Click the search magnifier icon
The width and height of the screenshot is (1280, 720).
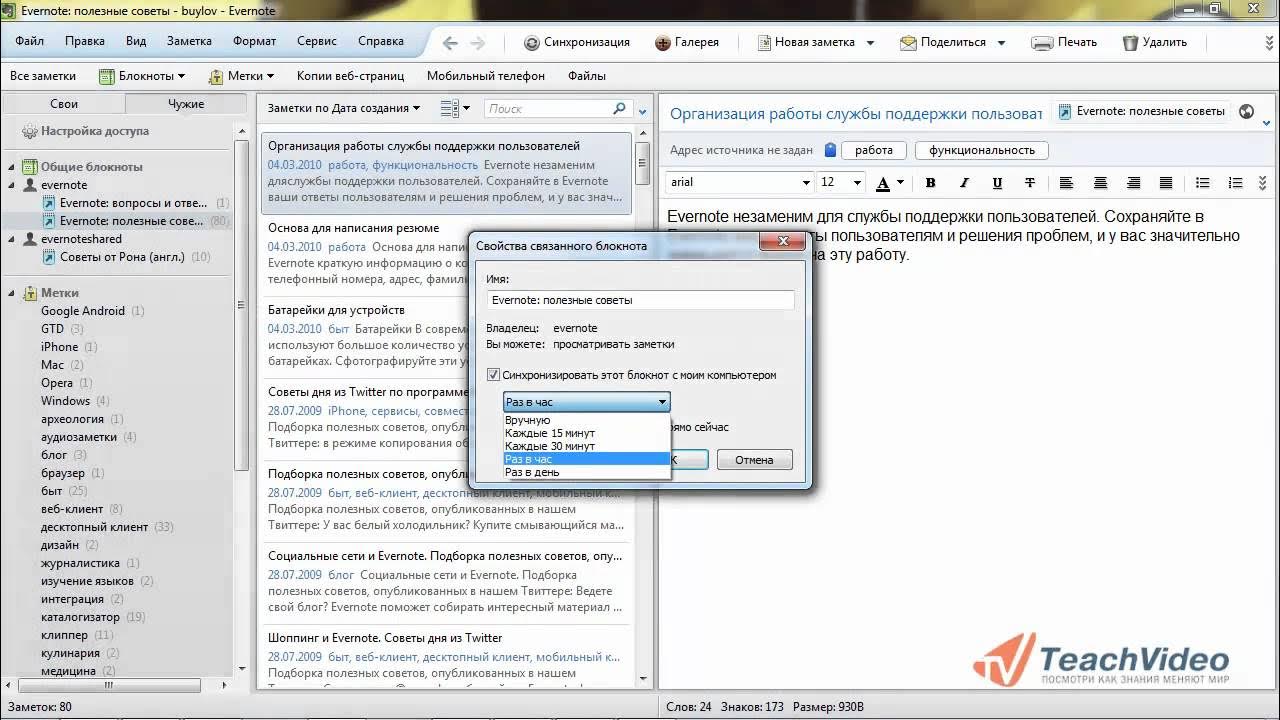point(619,108)
